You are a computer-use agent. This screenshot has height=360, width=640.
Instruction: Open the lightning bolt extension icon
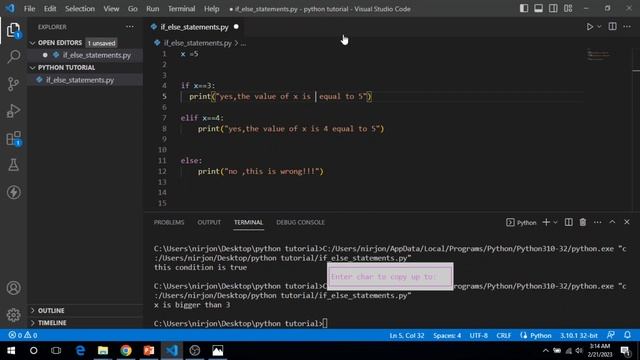pyautogui.click(x=13, y=192)
